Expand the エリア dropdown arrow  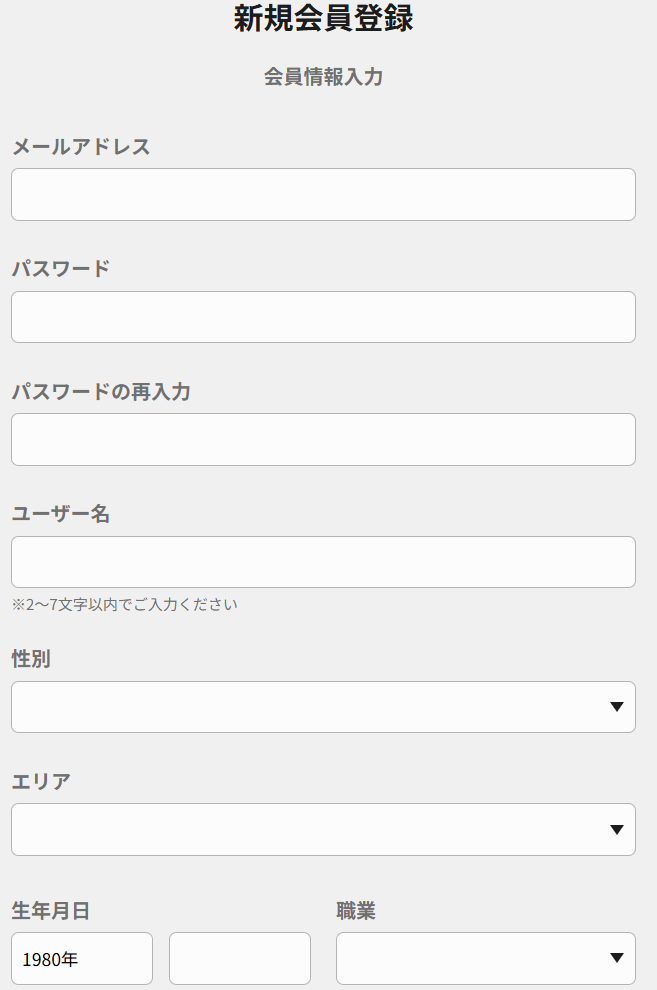(x=616, y=830)
